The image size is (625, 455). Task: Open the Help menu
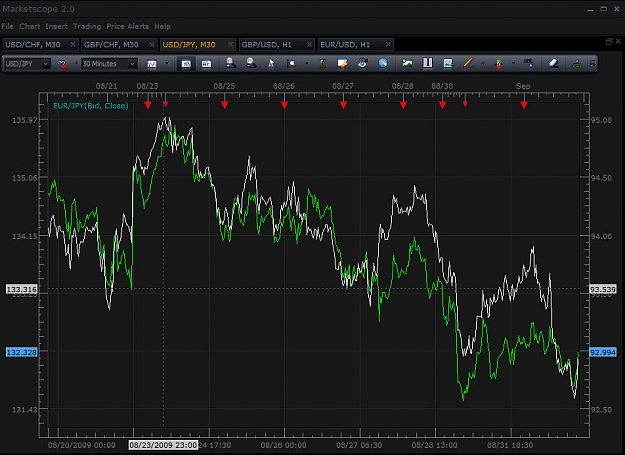click(162, 26)
